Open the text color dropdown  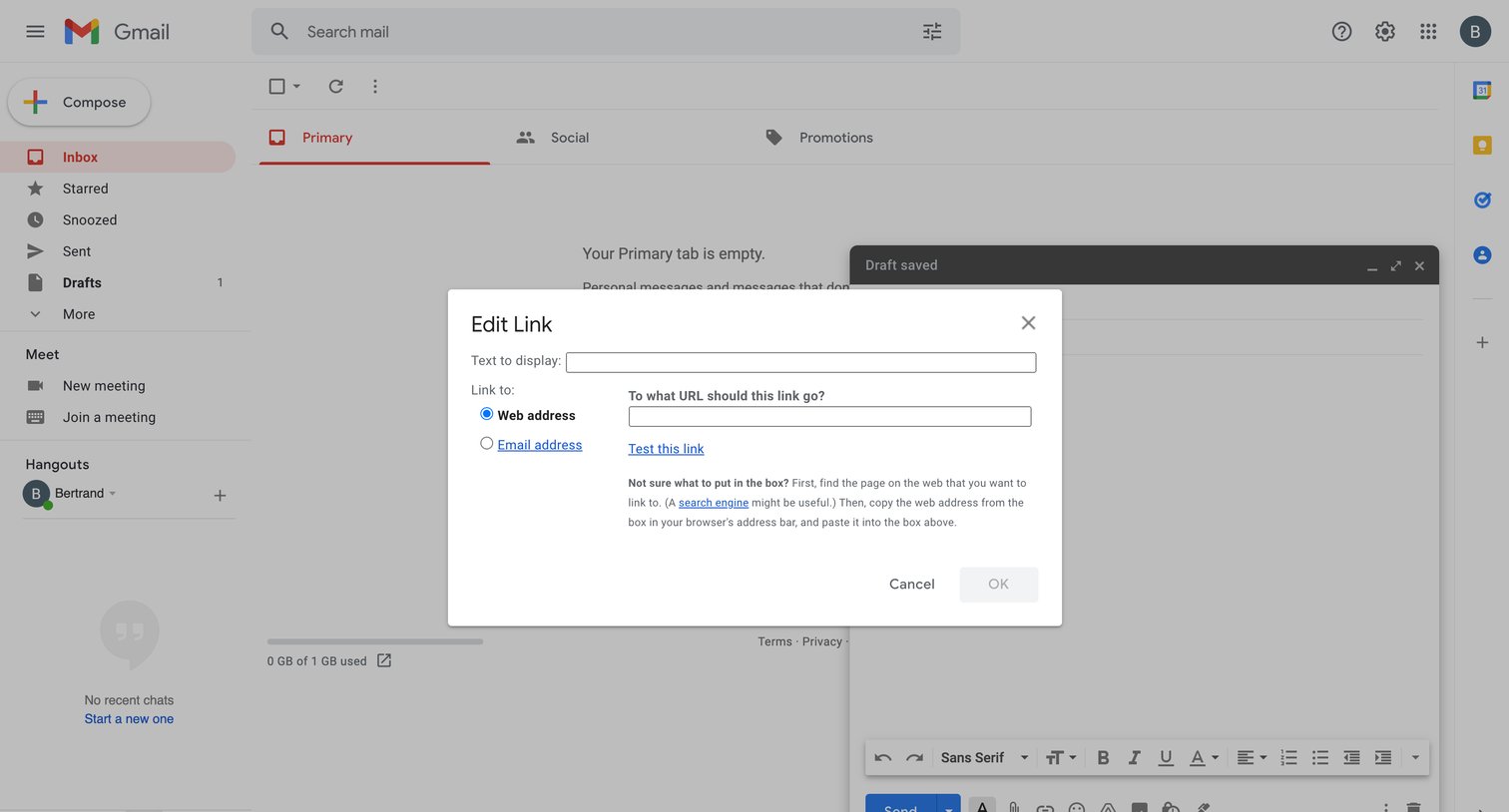click(1204, 757)
